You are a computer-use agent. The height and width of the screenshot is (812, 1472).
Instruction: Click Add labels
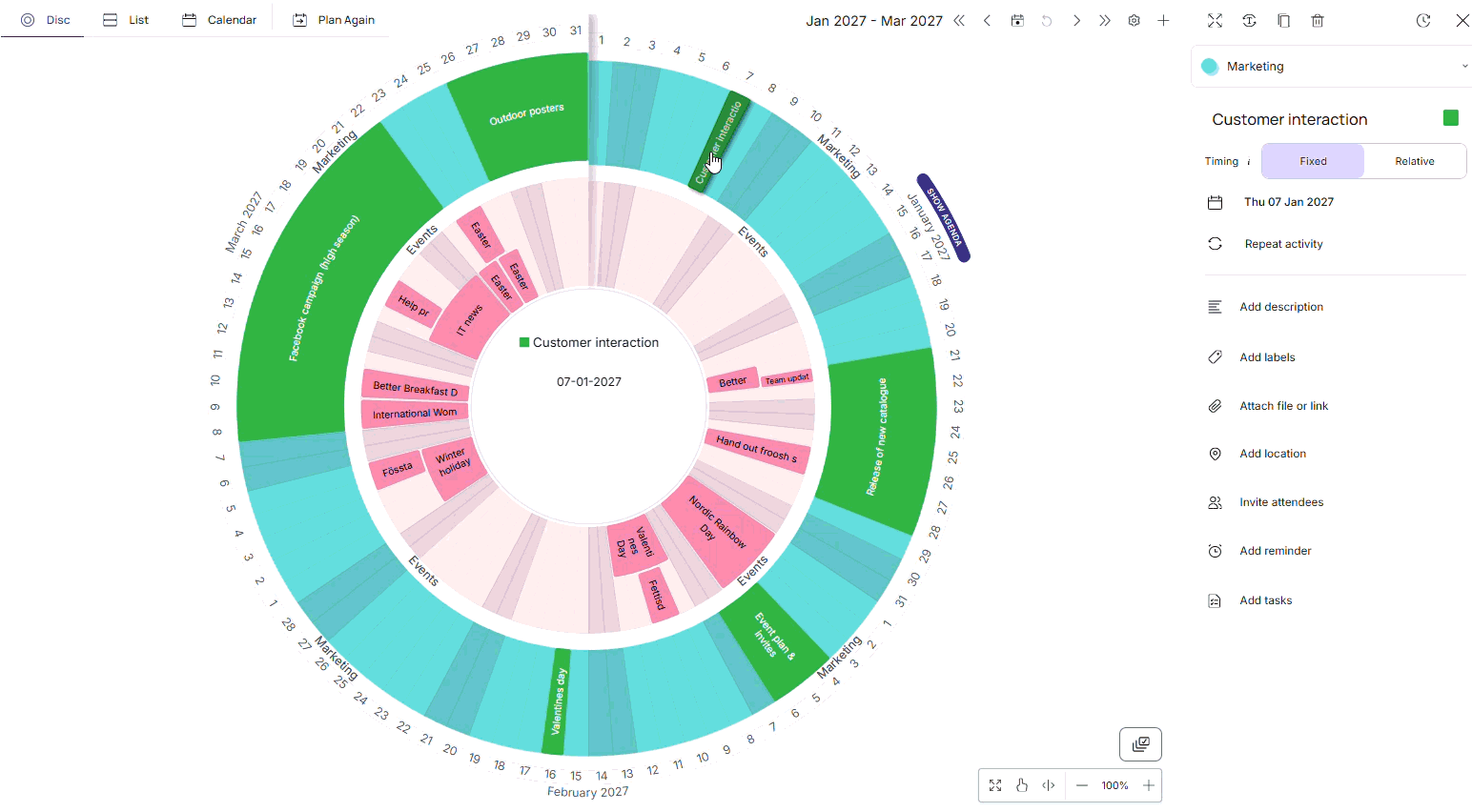[1267, 357]
